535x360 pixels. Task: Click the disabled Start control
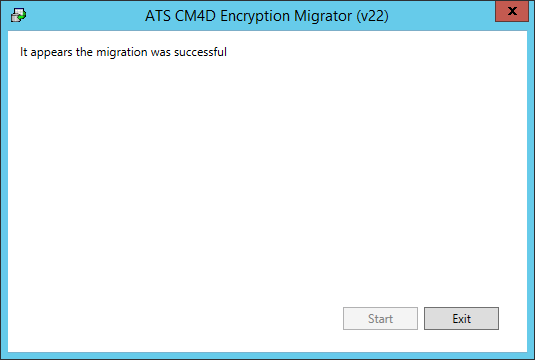click(380, 318)
